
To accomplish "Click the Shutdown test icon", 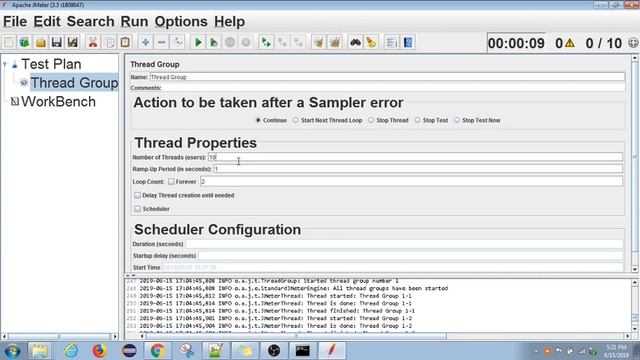I will click(x=246, y=42).
